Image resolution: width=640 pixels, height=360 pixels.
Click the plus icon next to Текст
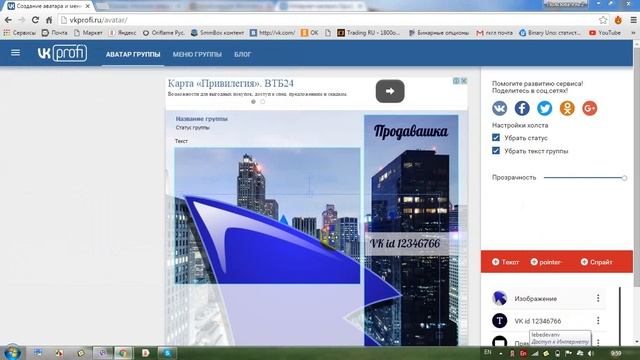pos(496,262)
